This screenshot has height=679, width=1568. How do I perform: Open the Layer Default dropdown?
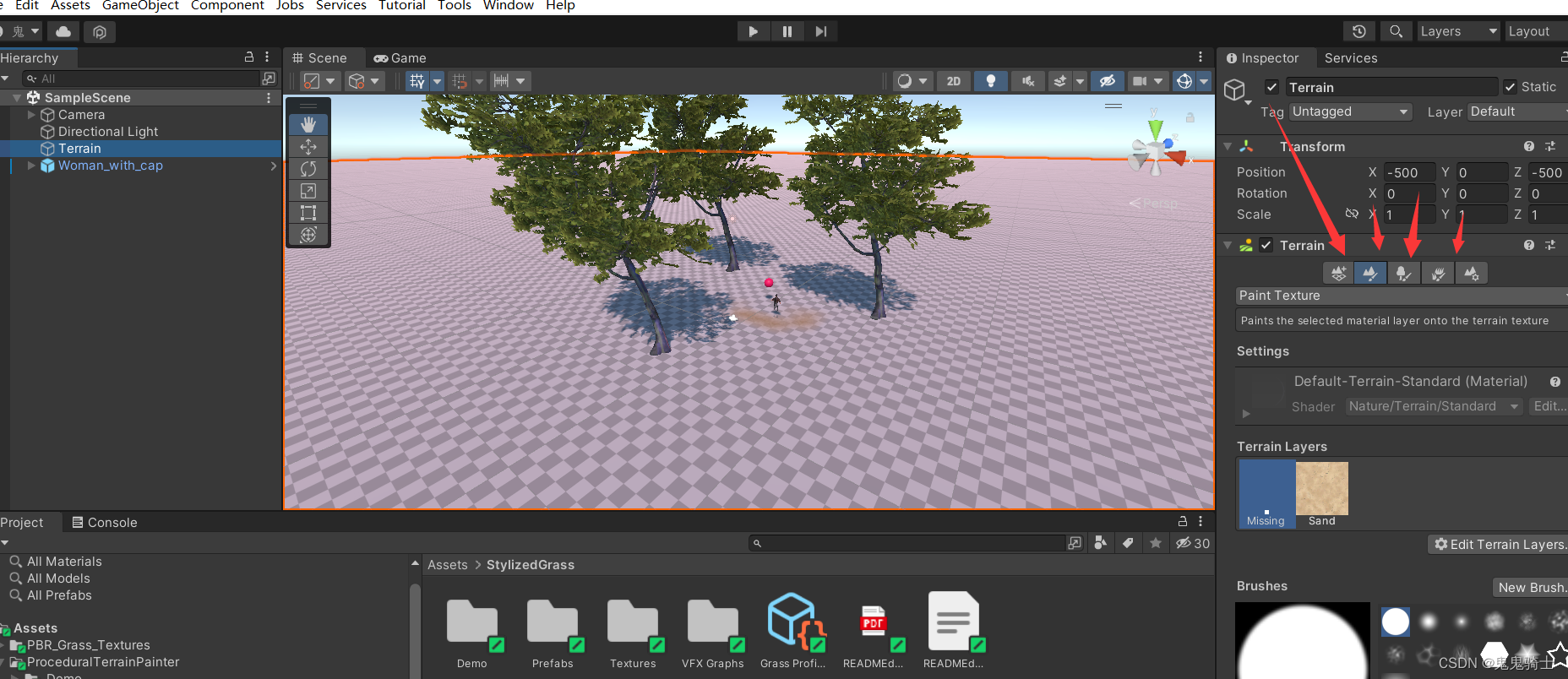click(1517, 111)
